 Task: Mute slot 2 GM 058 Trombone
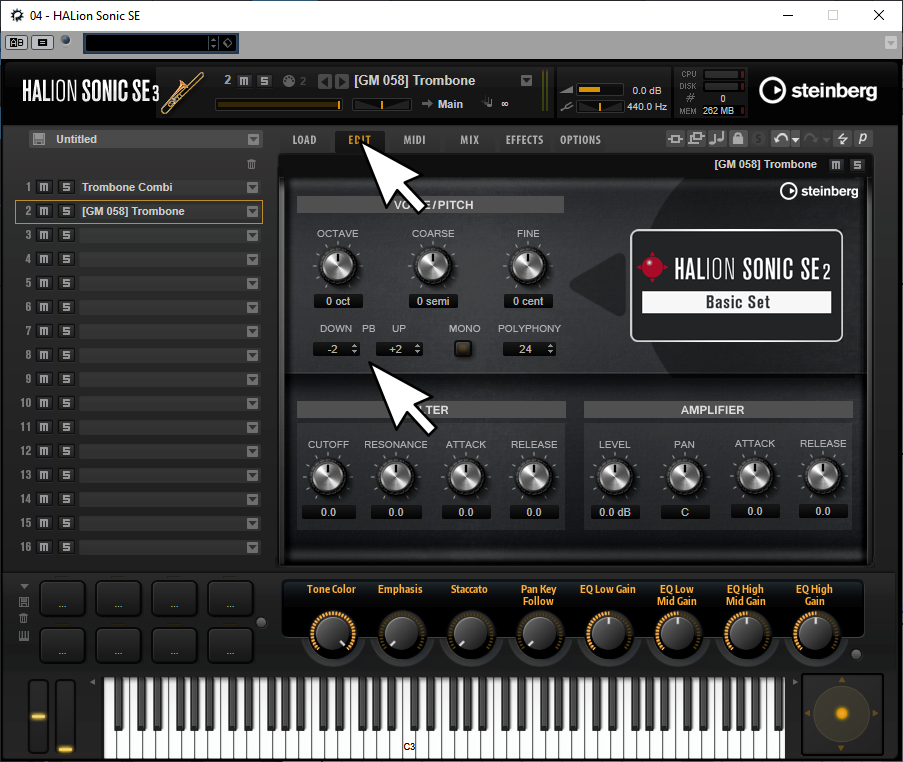pyautogui.click(x=44, y=211)
